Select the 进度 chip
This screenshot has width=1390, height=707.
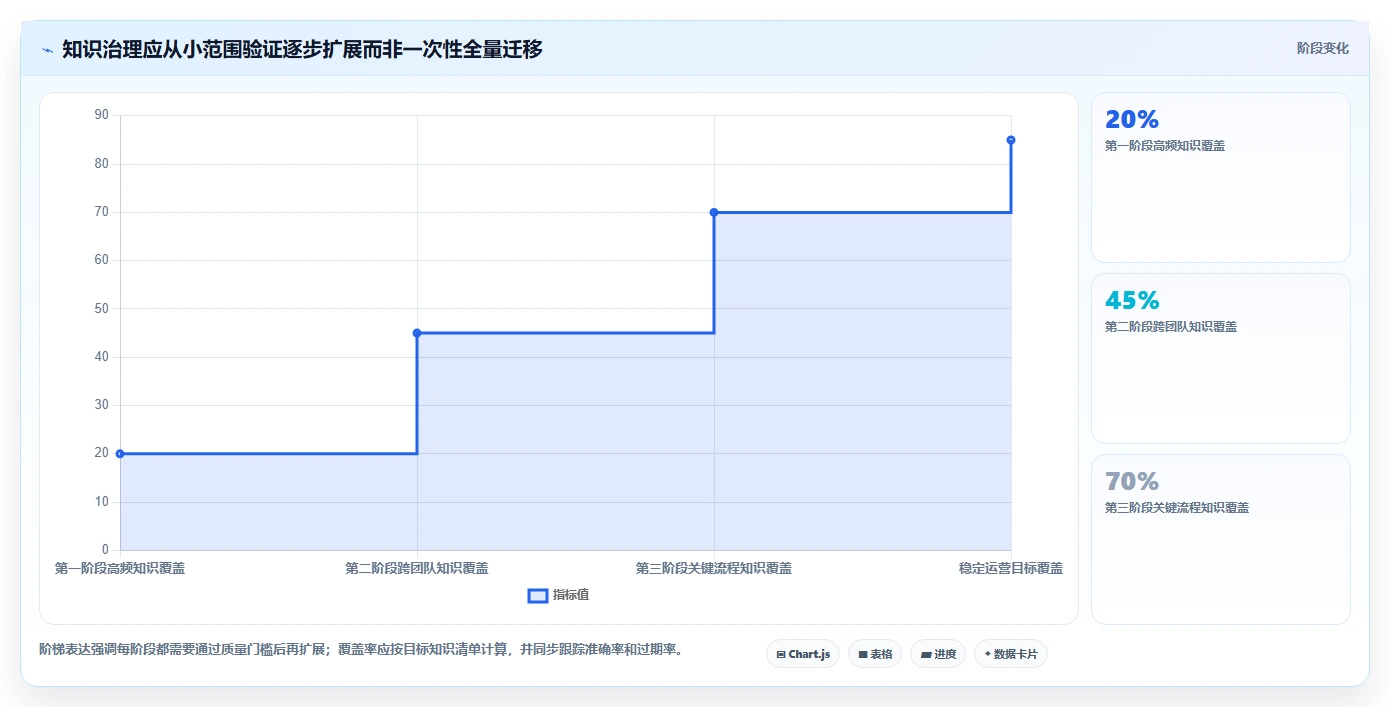[938, 654]
